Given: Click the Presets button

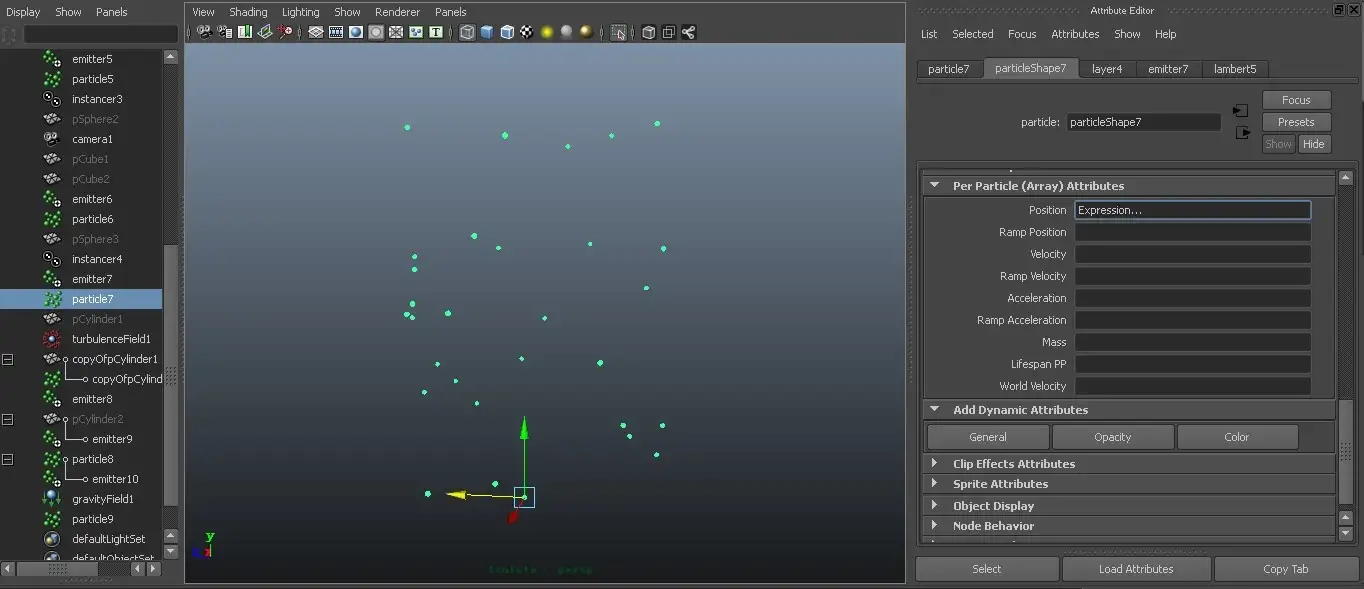Looking at the screenshot, I should click(1296, 122).
